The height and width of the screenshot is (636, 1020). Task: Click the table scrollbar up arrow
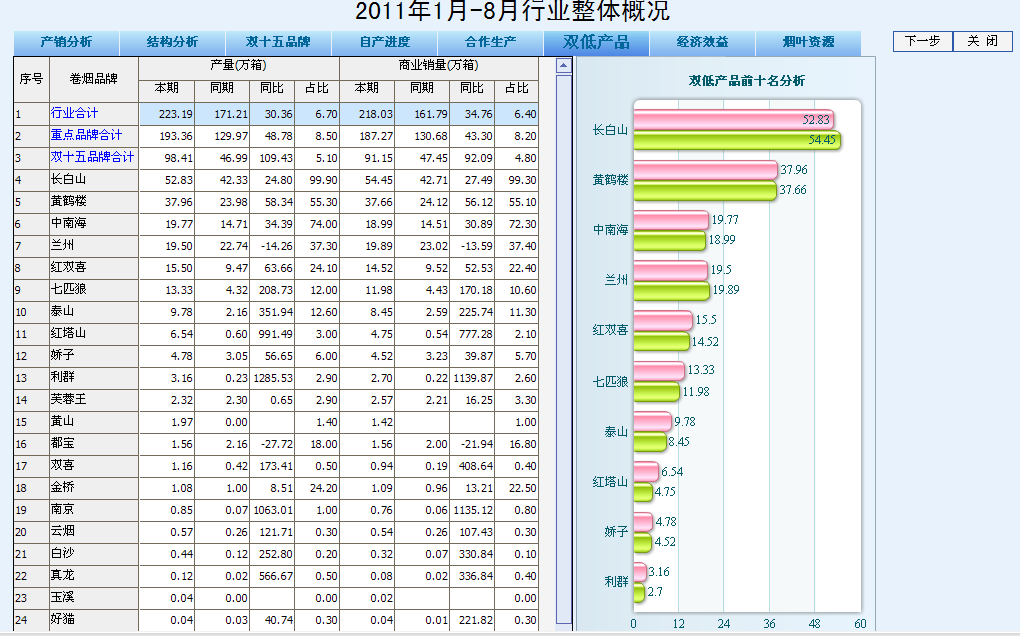click(x=564, y=66)
